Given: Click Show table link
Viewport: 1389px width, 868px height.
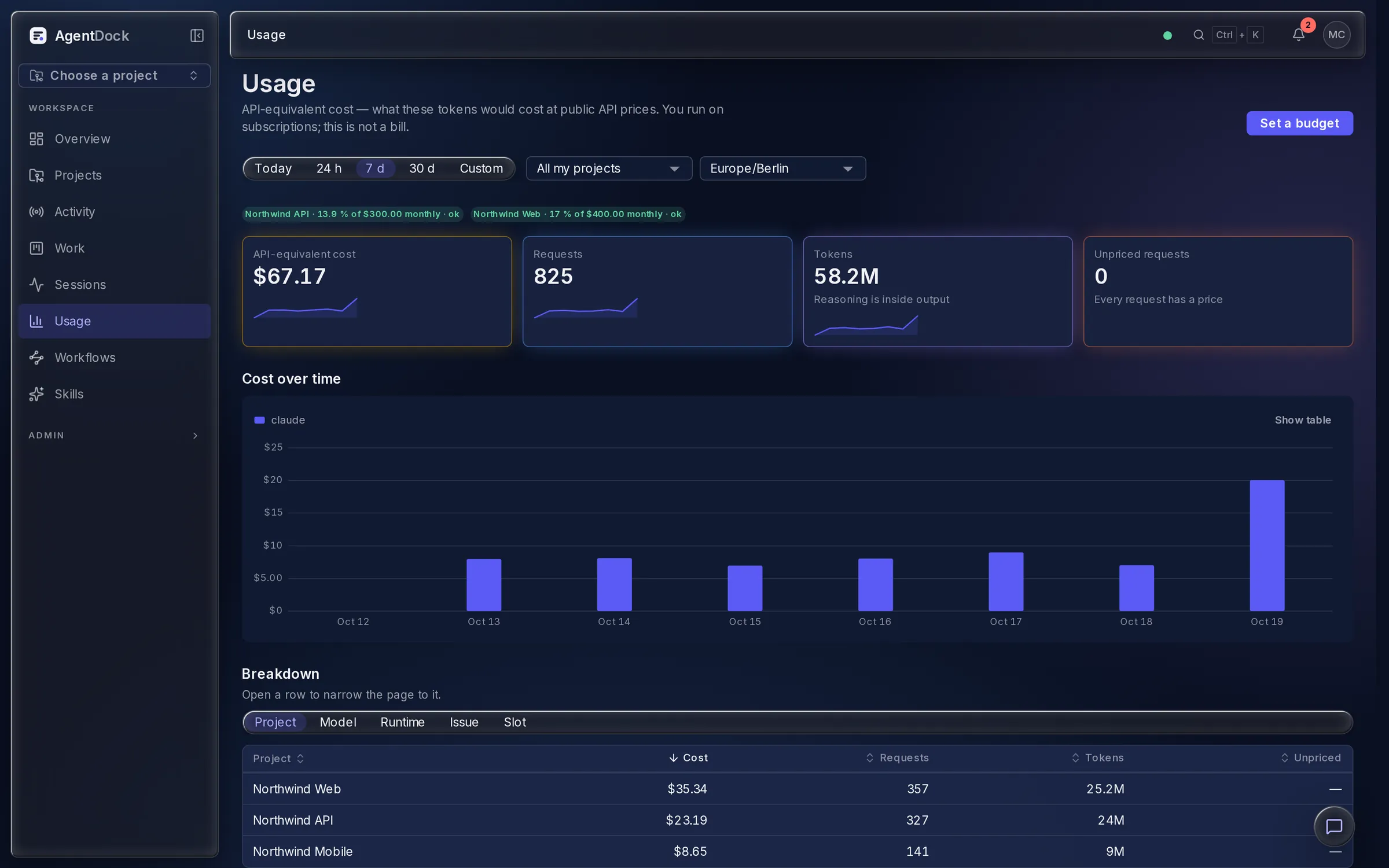Looking at the screenshot, I should [x=1302, y=420].
